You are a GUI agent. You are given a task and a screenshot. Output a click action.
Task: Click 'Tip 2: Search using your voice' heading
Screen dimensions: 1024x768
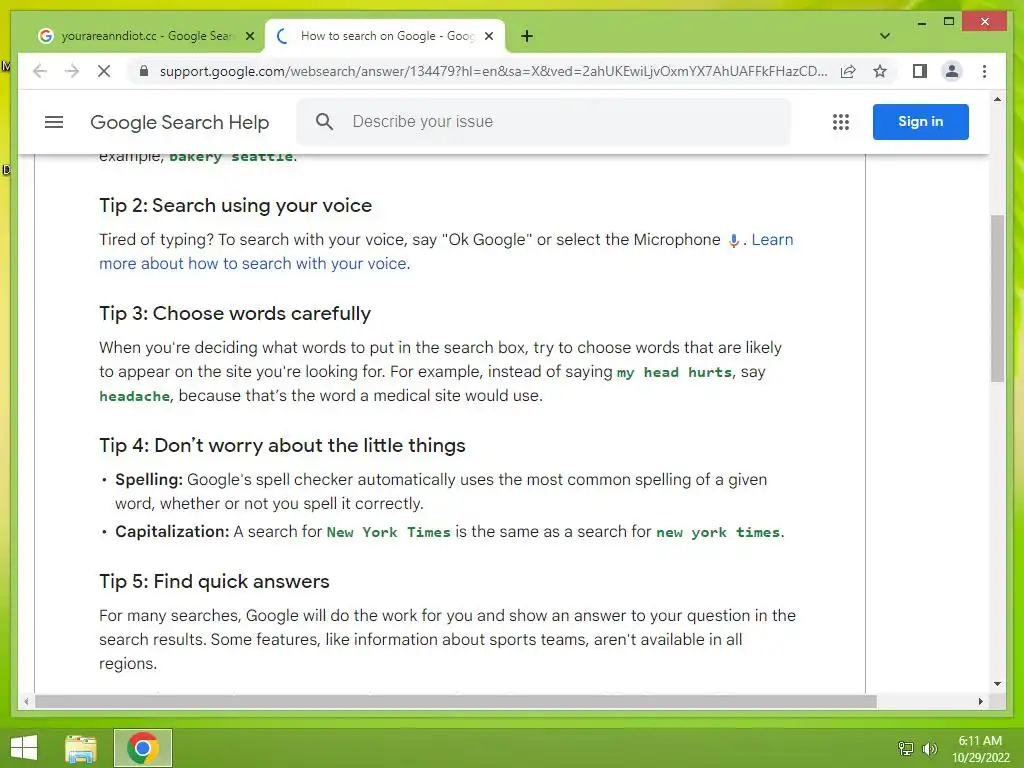pyautogui.click(x=235, y=206)
